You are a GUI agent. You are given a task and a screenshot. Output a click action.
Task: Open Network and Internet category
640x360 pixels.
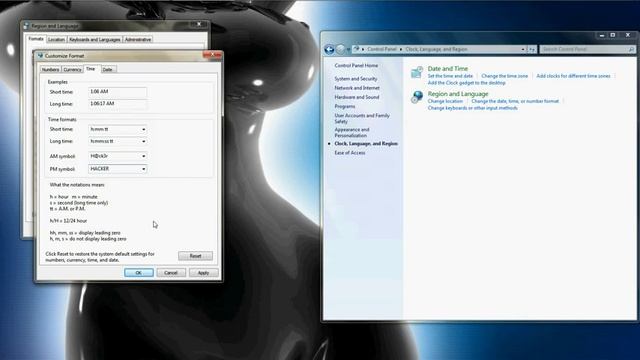pos(357,88)
